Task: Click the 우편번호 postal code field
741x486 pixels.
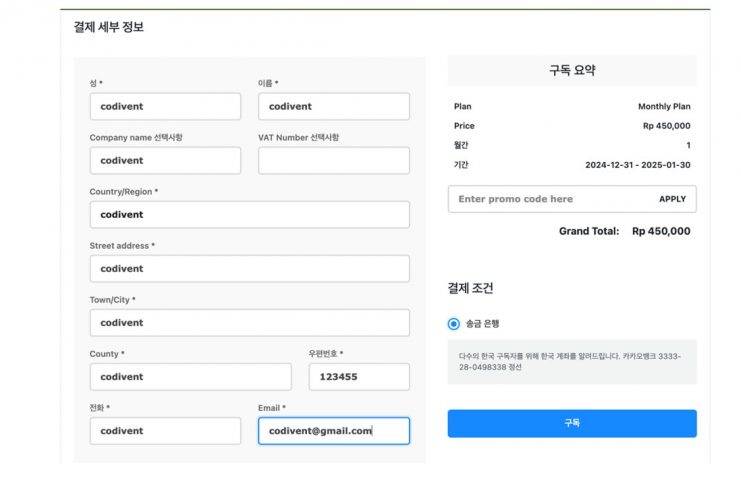Action: [x=359, y=377]
